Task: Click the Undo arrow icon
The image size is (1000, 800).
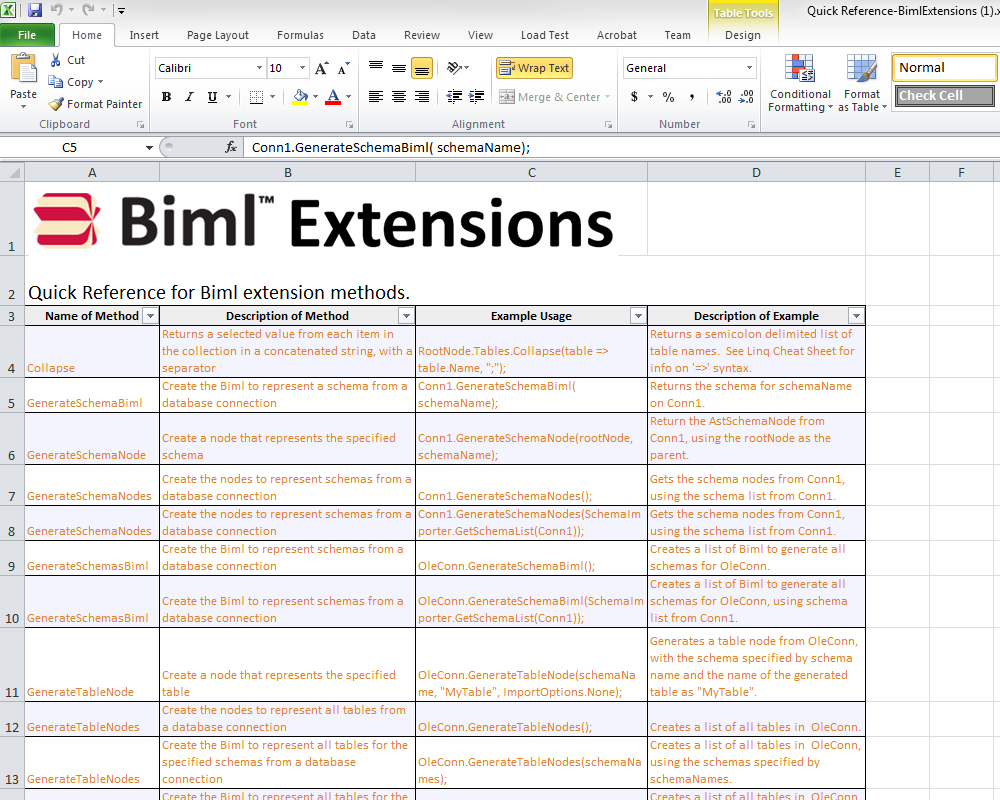Action: [x=57, y=10]
